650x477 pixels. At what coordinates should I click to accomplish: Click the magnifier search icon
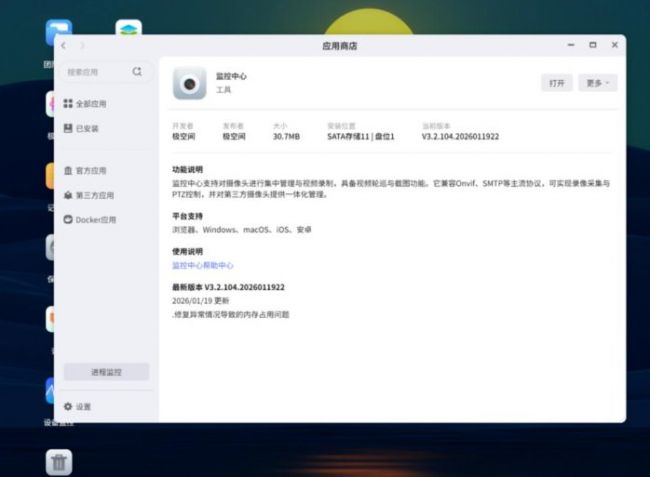pos(137,72)
